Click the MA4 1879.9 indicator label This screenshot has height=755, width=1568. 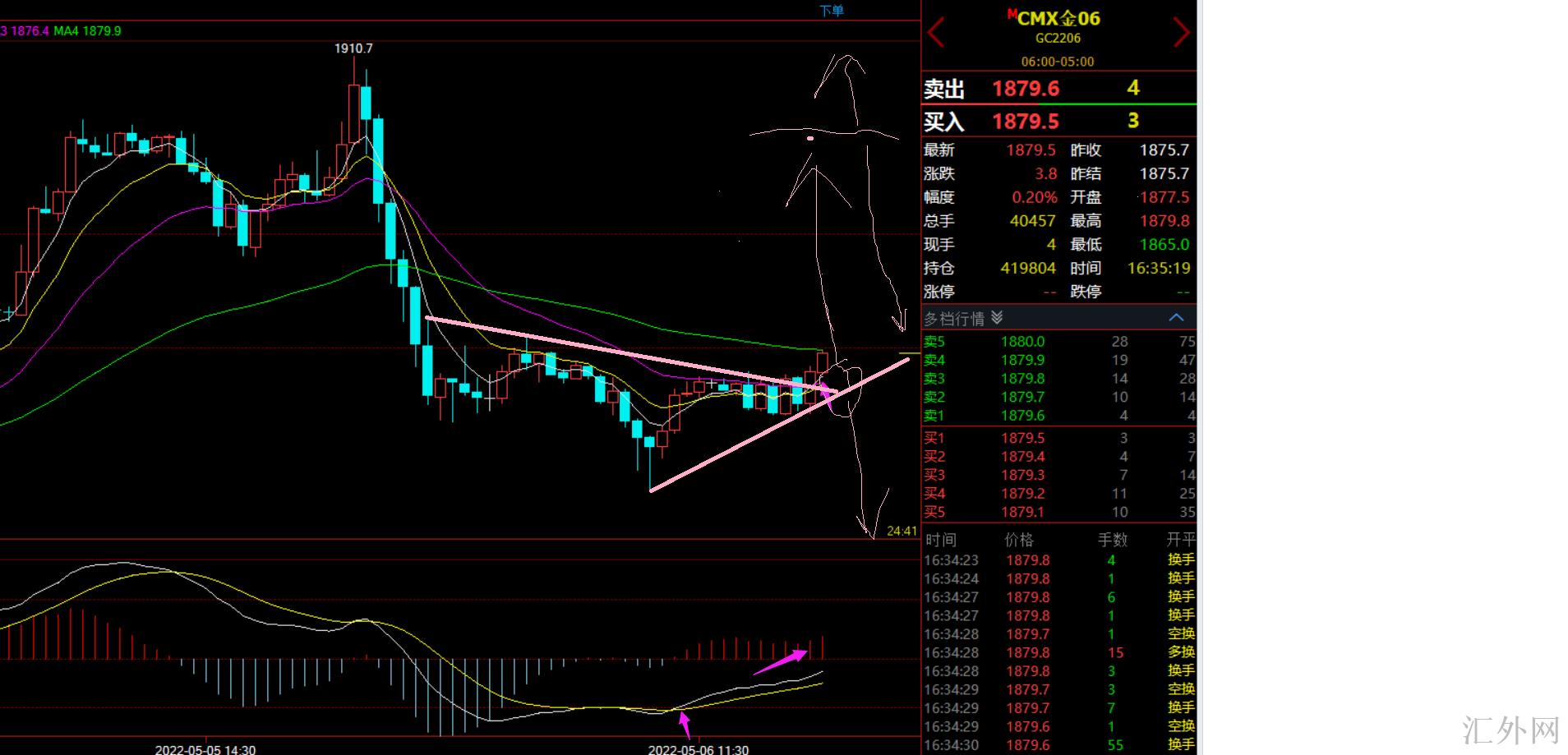[x=87, y=31]
